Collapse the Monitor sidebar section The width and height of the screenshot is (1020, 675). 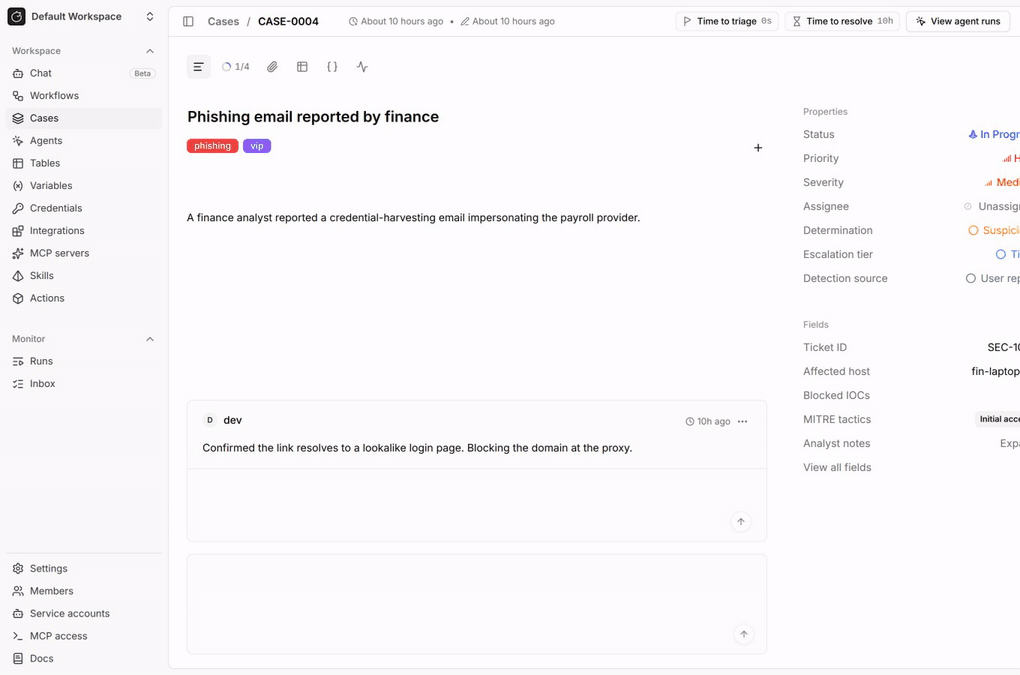click(x=150, y=339)
